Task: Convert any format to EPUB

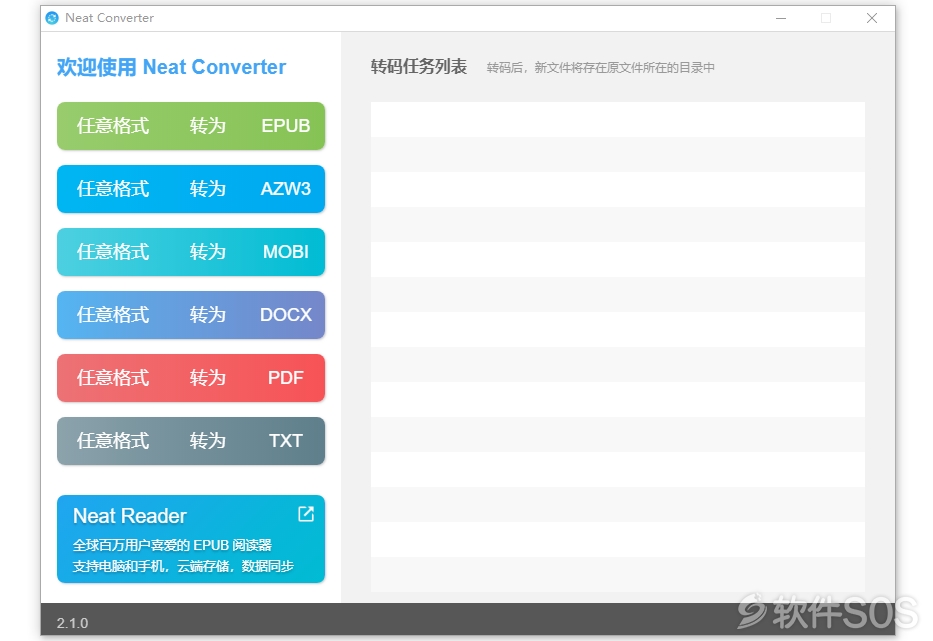Action: tap(191, 126)
